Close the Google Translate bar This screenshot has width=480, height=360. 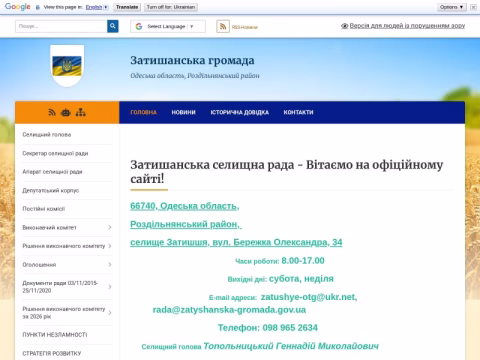pos(473,7)
